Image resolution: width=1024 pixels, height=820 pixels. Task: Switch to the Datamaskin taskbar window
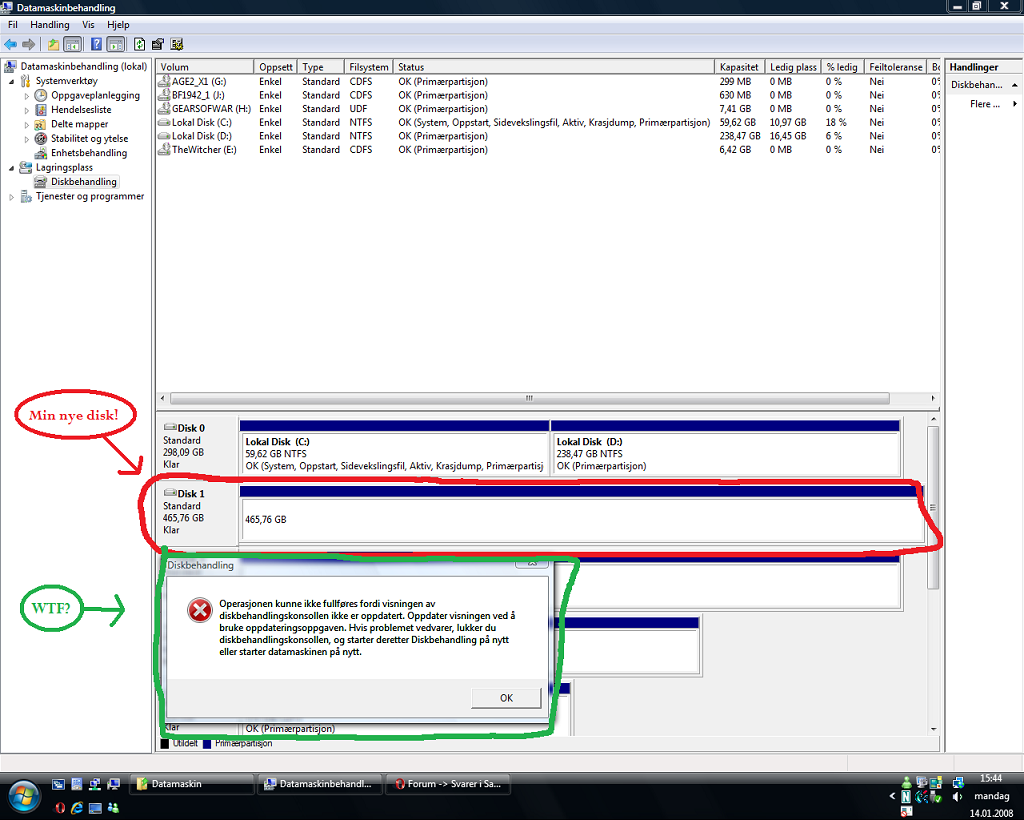coord(192,783)
